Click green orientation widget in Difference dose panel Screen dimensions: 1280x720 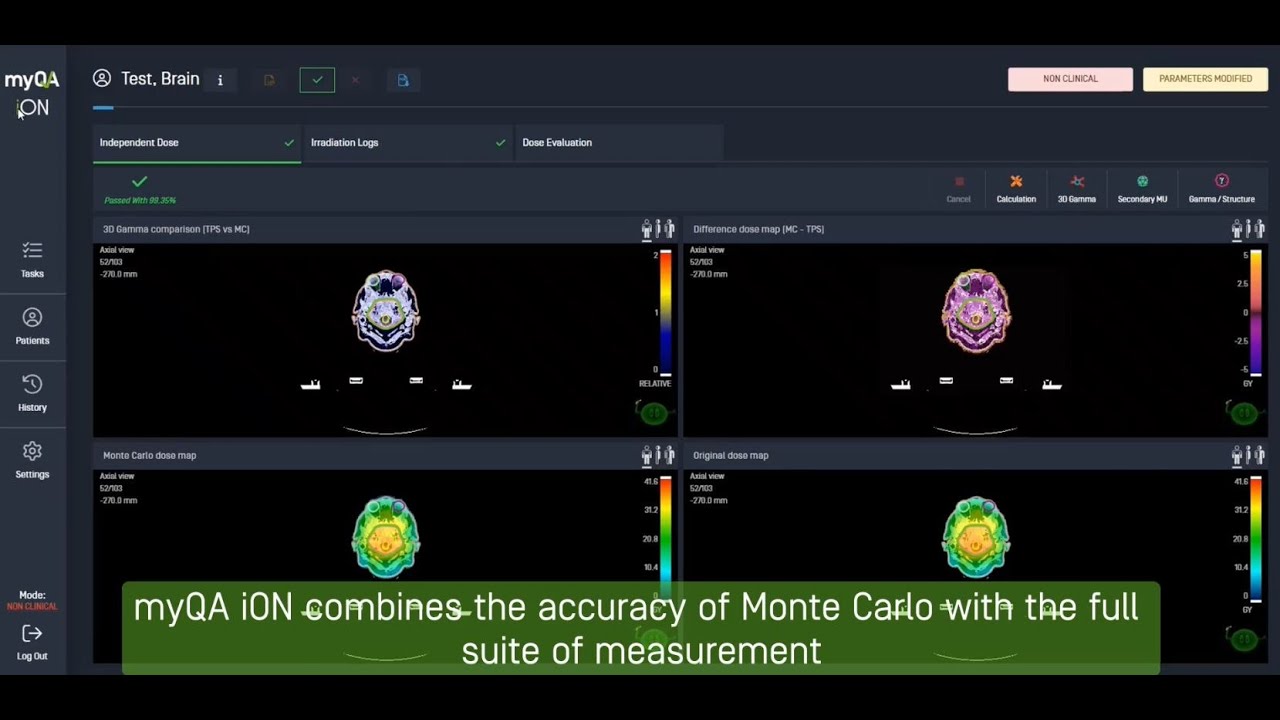(x=1243, y=412)
